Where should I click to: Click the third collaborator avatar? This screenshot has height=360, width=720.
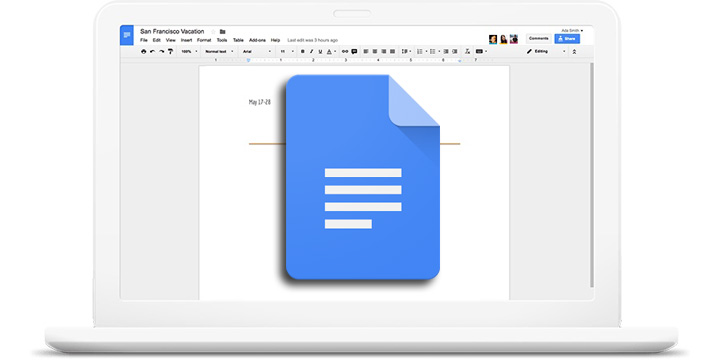click(x=514, y=39)
